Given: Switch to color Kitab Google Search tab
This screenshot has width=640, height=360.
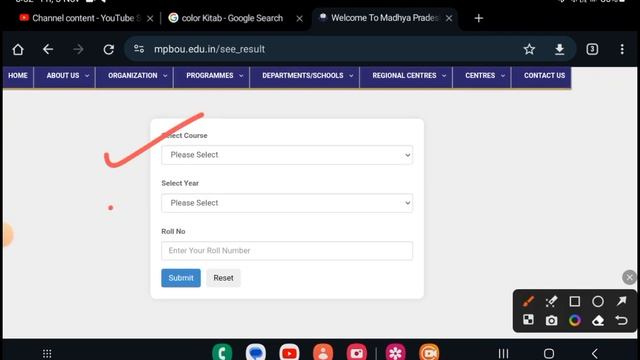Looking at the screenshot, I should 232,18.
